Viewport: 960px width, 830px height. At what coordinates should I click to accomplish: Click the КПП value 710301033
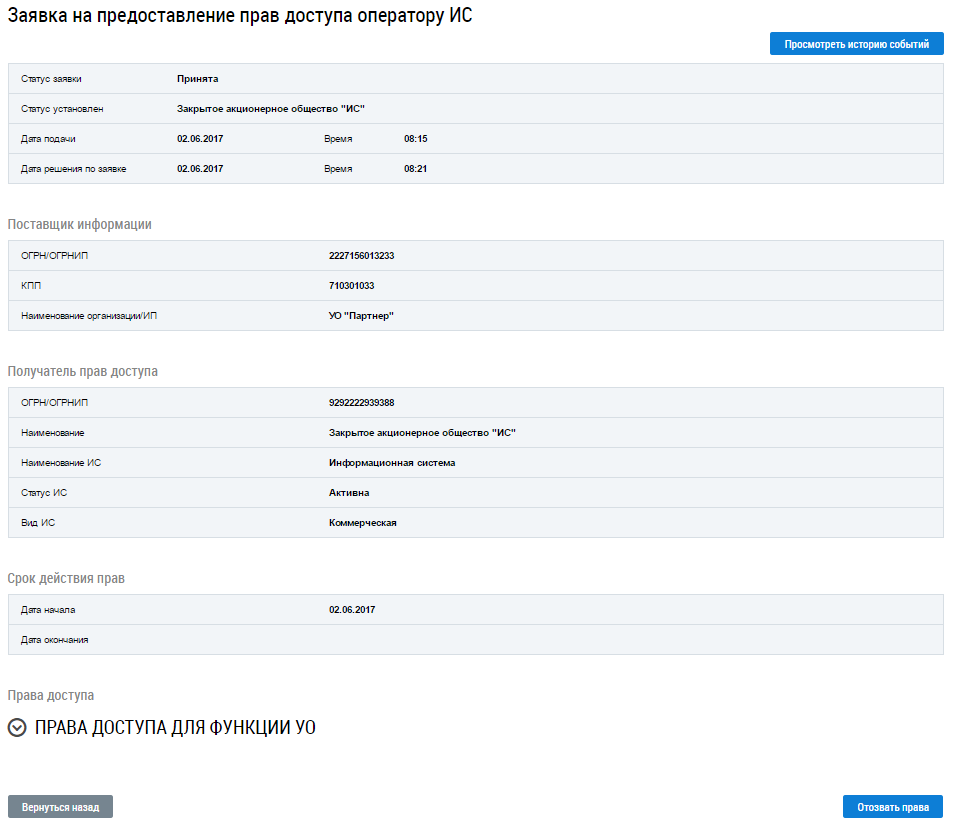coord(351,286)
